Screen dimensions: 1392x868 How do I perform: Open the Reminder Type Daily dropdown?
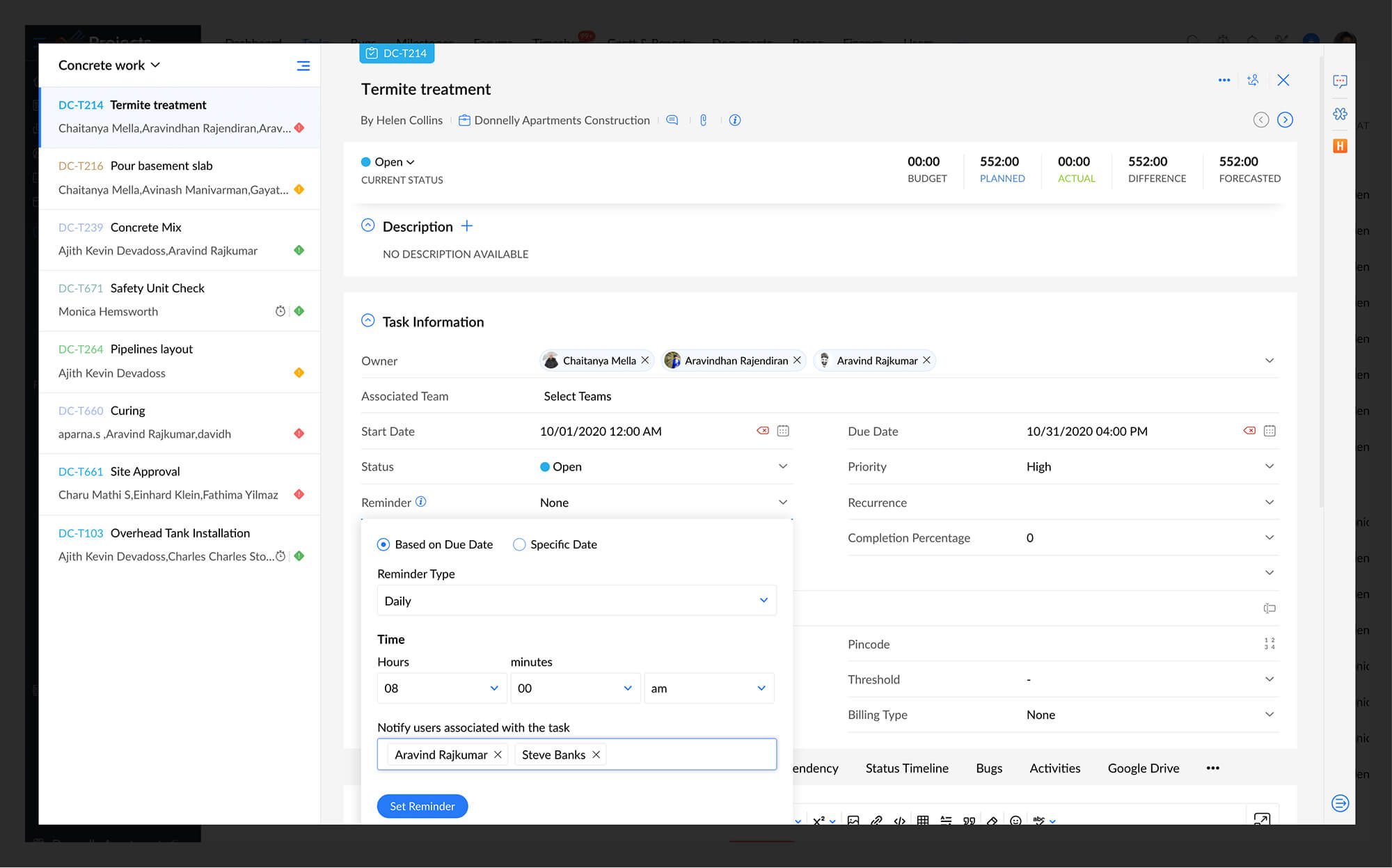pyautogui.click(x=576, y=600)
